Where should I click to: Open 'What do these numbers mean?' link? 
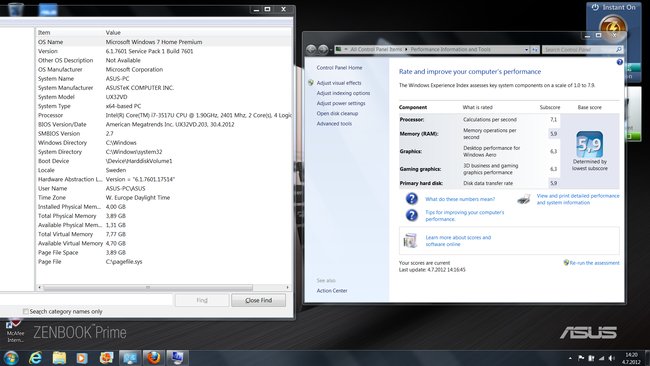coord(460,199)
